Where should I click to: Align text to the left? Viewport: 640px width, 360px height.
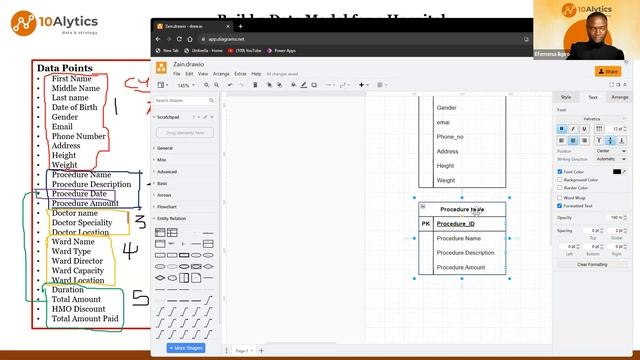[x=562, y=140]
